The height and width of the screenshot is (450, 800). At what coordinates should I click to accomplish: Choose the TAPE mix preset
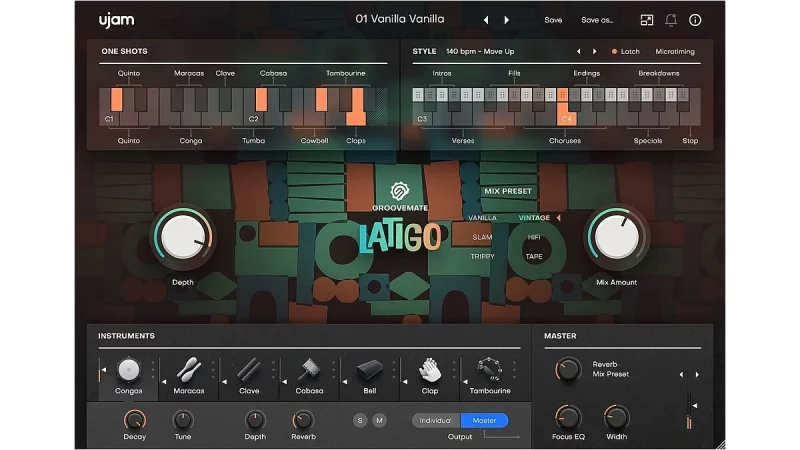534,257
